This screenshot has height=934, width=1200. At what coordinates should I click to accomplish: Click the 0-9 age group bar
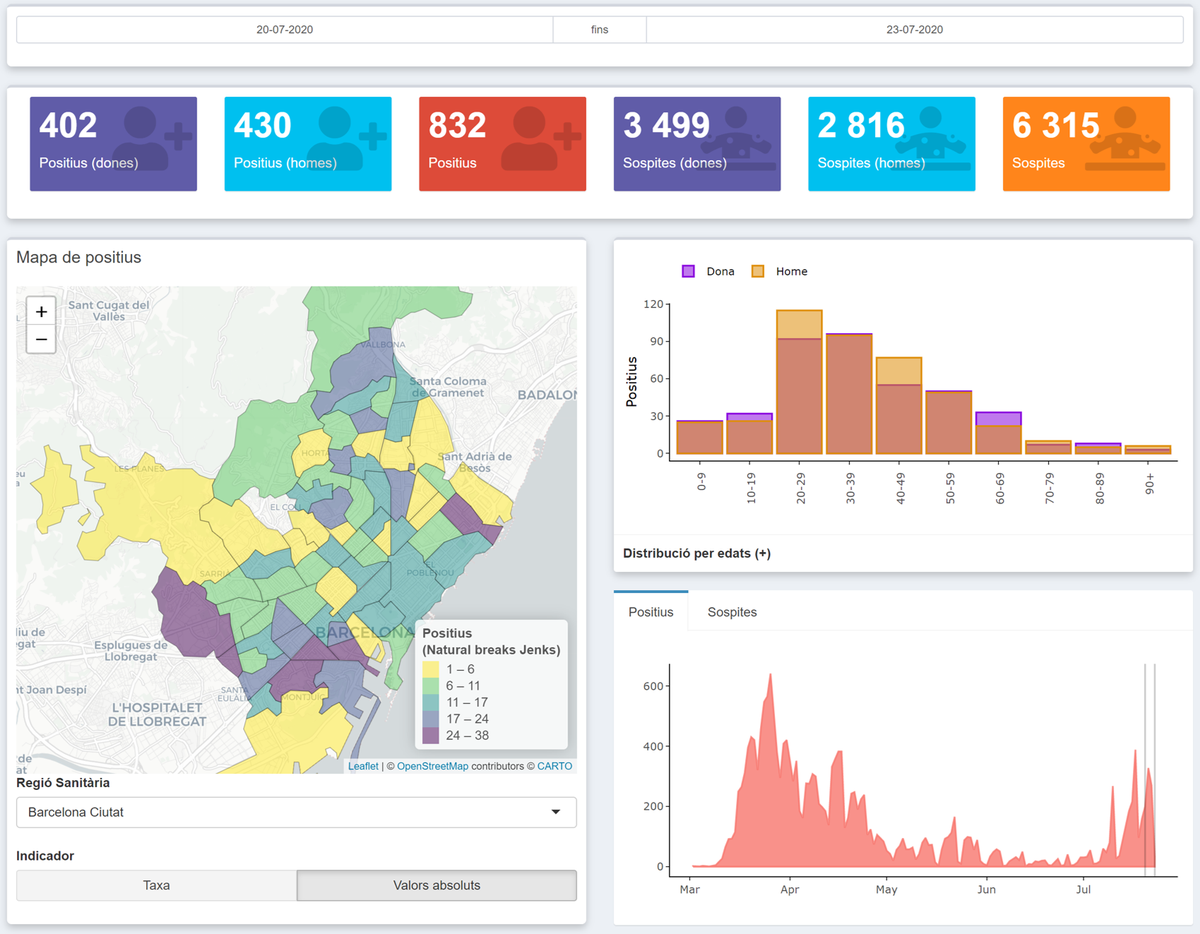700,437
